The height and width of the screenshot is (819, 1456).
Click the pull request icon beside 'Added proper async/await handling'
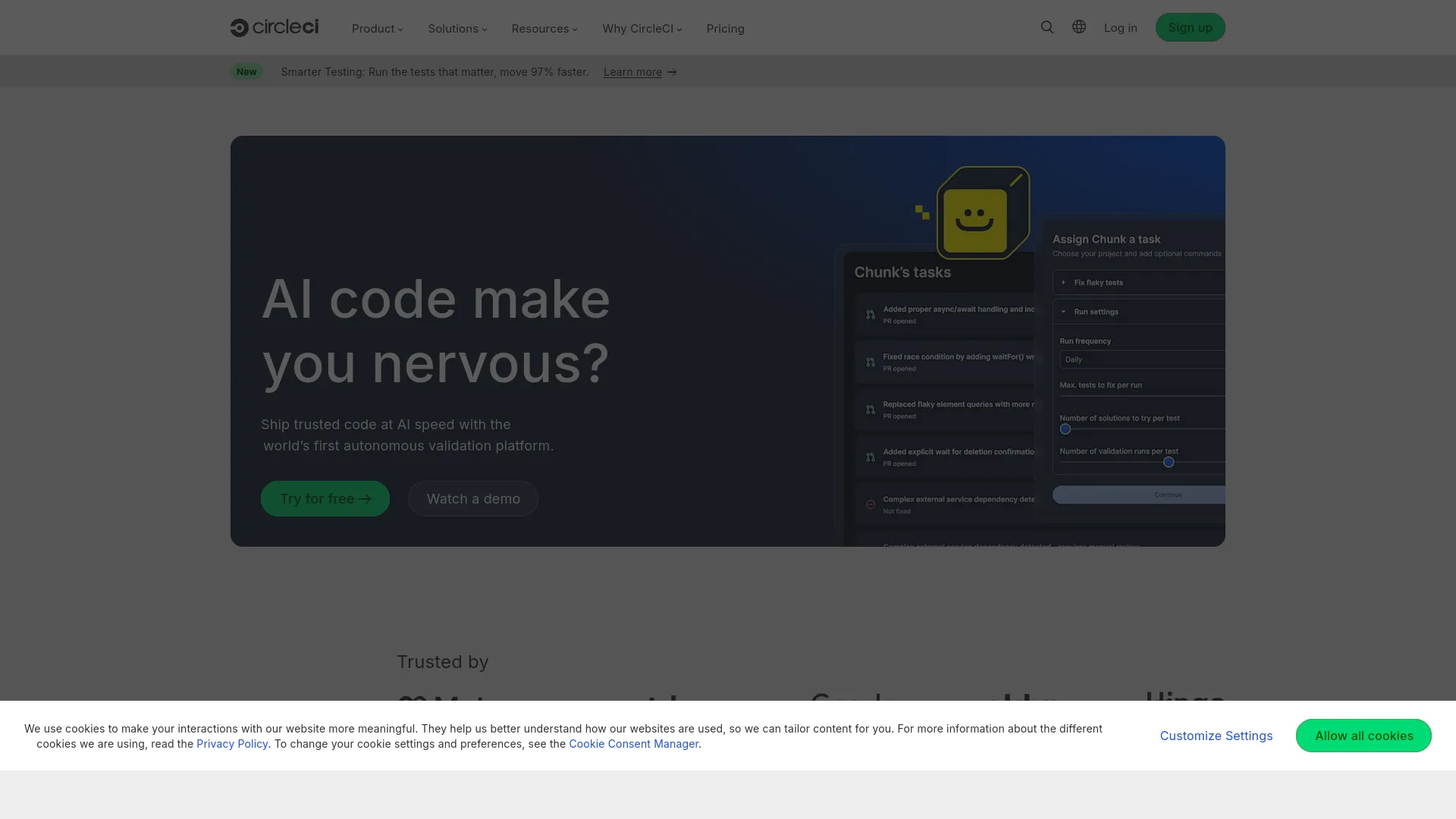pos(871,315)
